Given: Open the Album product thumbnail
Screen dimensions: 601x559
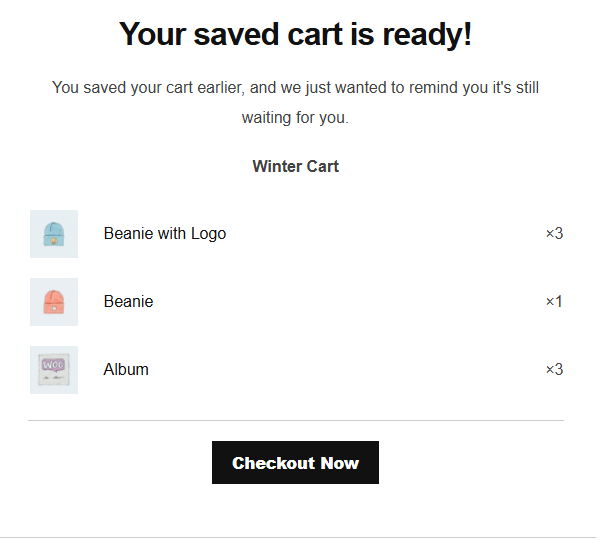Looking at the screenshot, I should [x=54, y=370].
